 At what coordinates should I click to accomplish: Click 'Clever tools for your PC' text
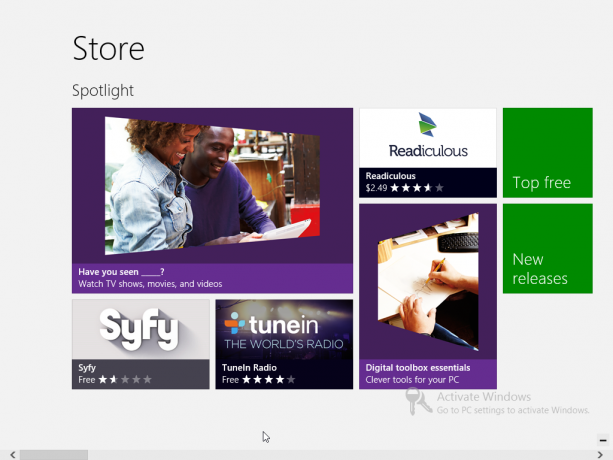[x=412, y=379]
